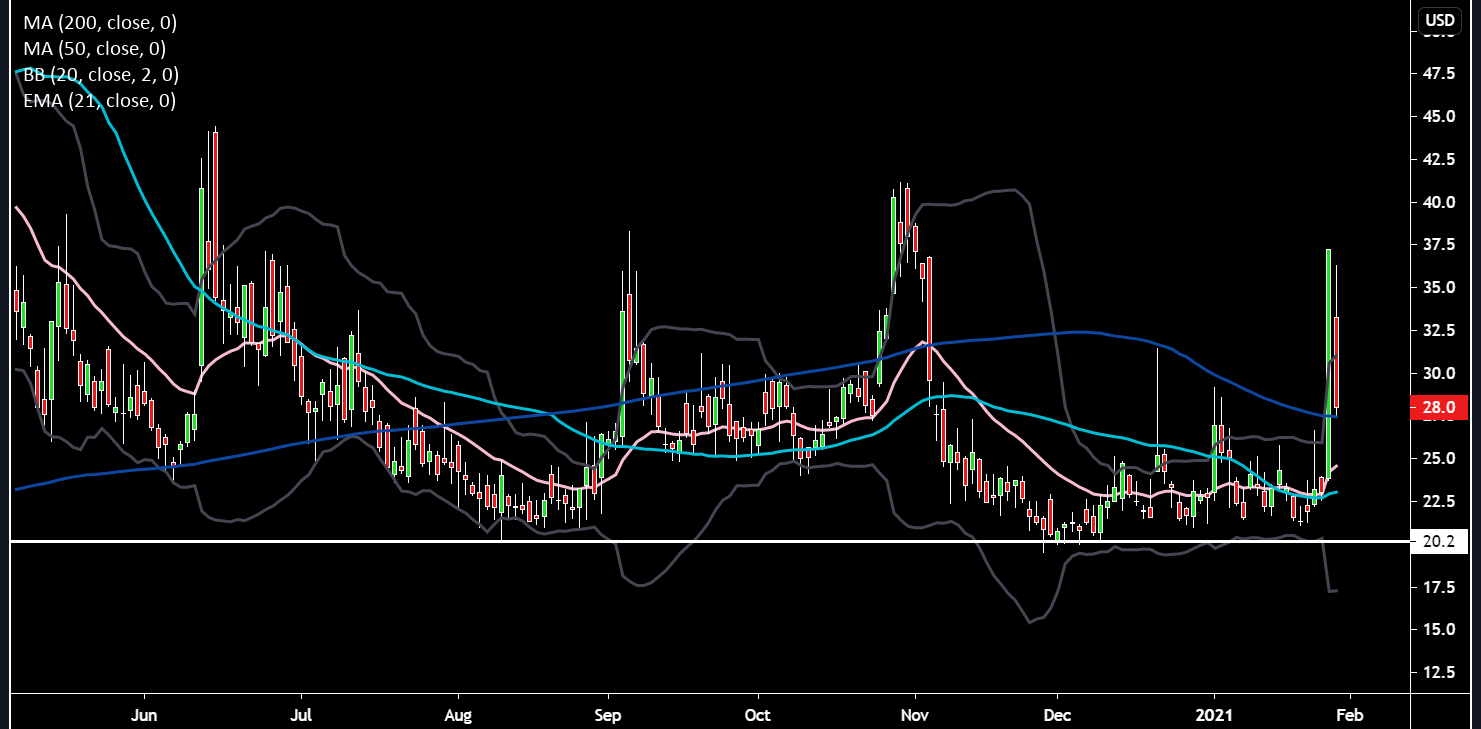Image resolution: width=1481 pixels, height=729 pixels.
Task: Click the 20.2 horizontal line price label
Action: [1440, 542]
